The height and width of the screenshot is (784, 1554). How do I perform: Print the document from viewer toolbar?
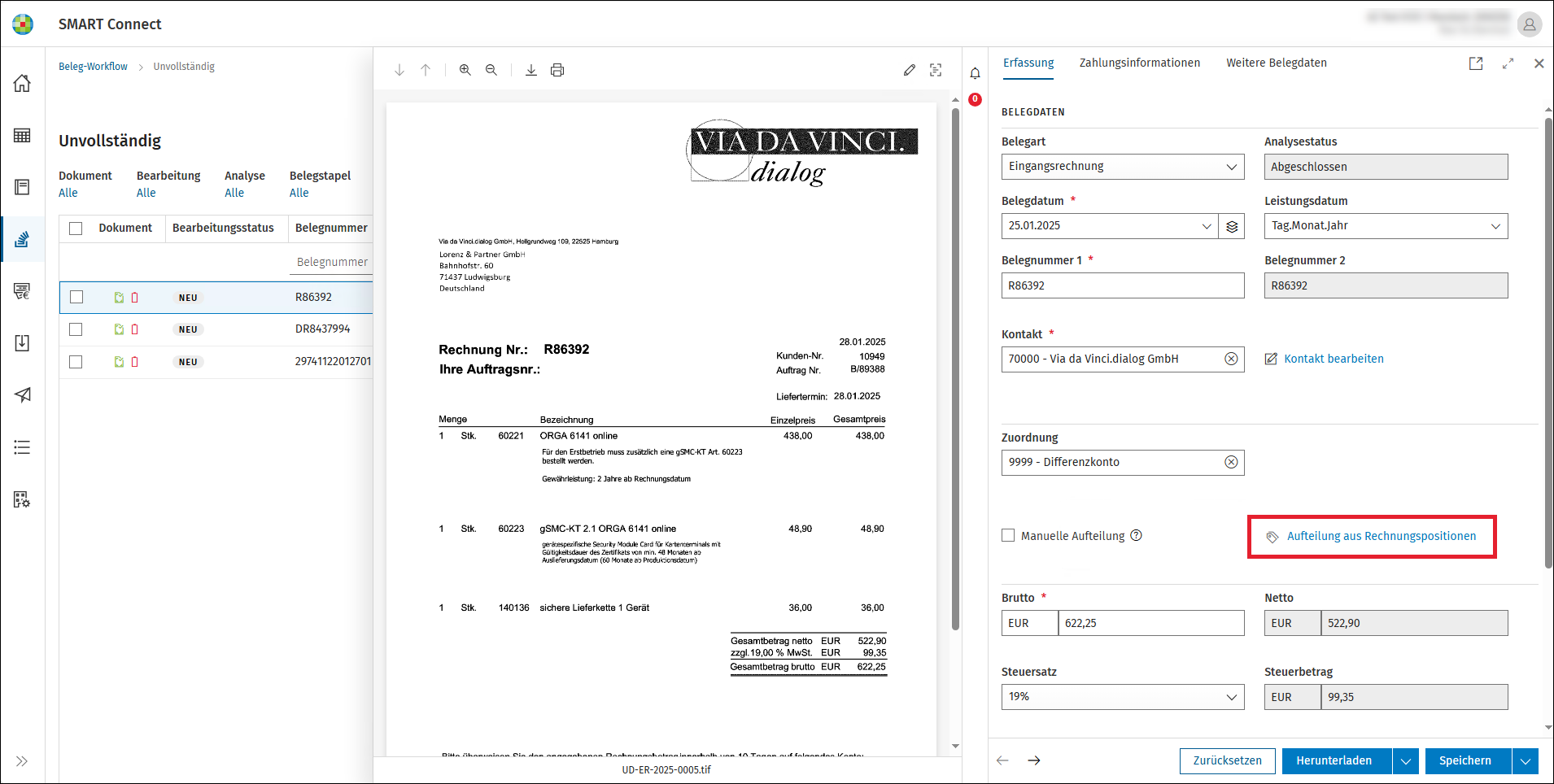(x=557, y=70)
